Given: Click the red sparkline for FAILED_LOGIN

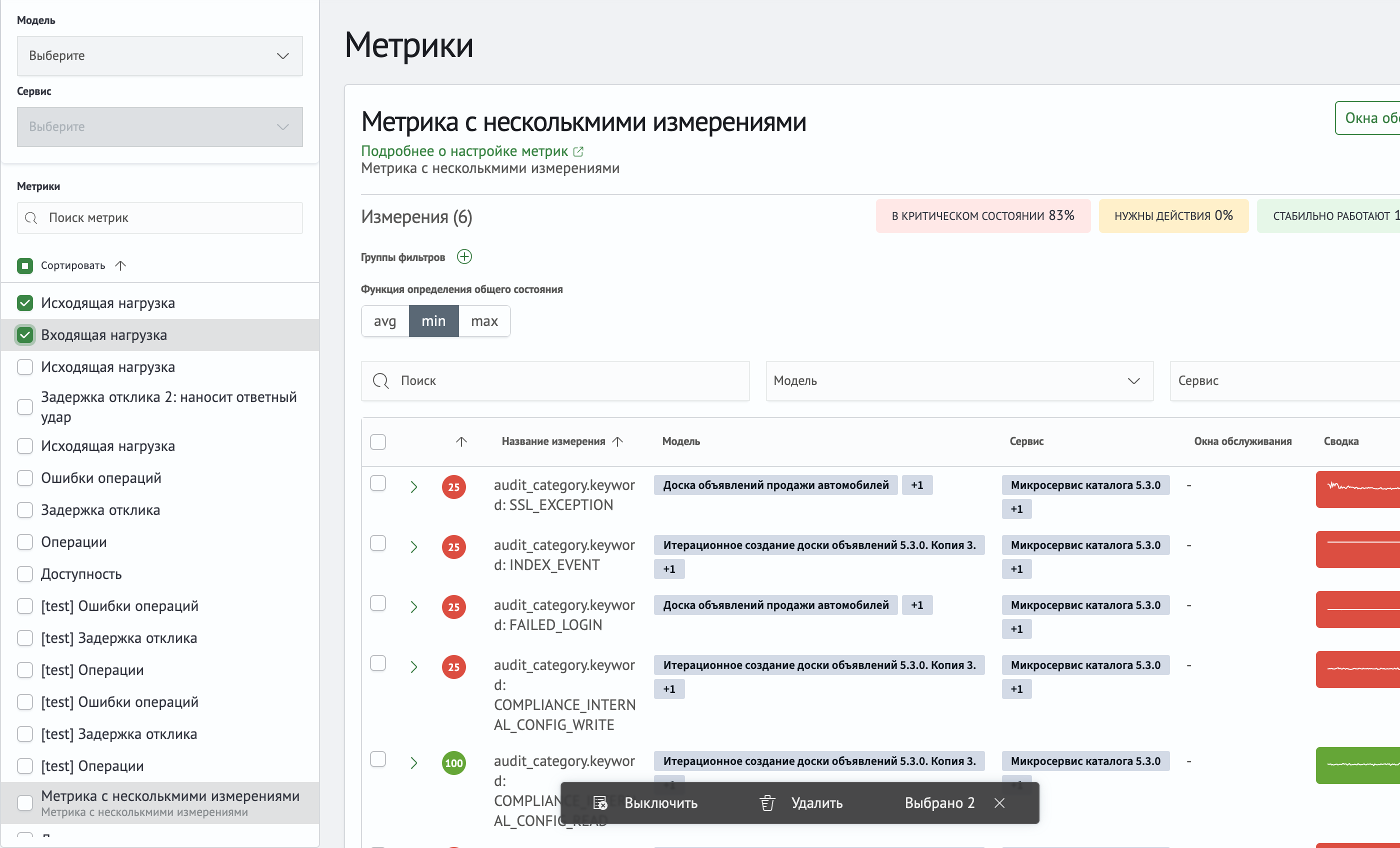Looking at the screenshot, I should [x=1358, y=609].
